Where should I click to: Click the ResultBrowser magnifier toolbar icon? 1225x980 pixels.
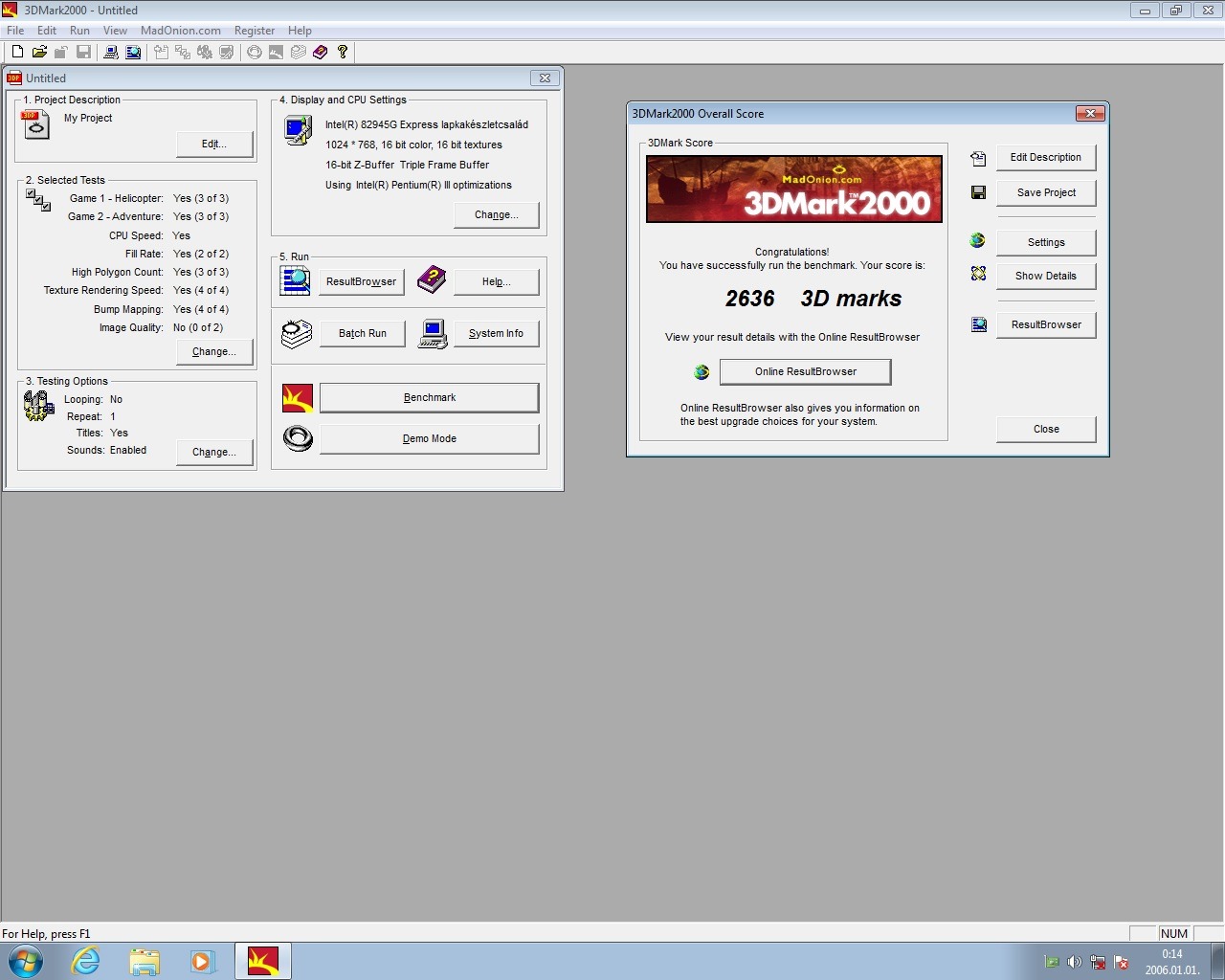pos(133,52)
